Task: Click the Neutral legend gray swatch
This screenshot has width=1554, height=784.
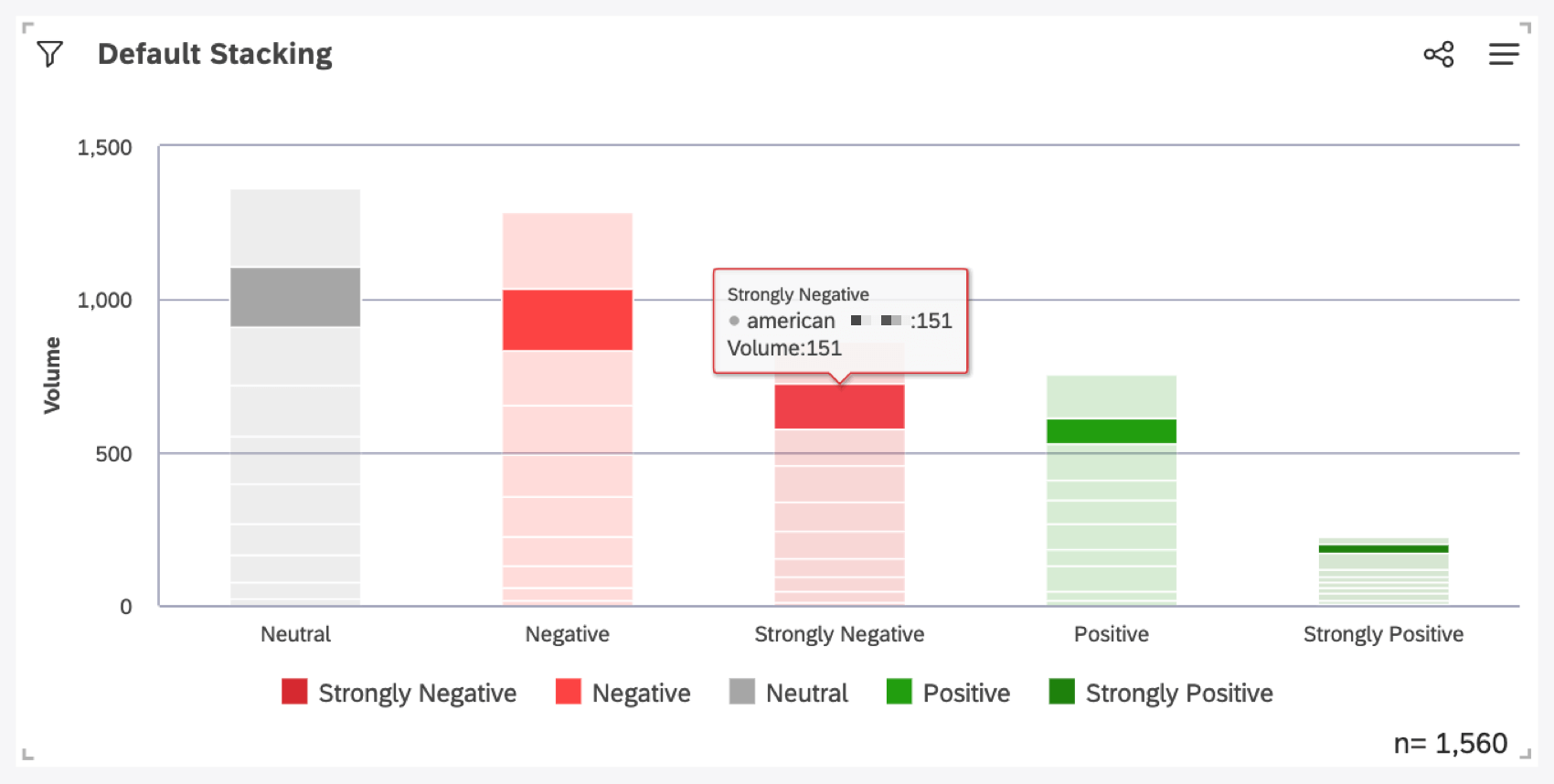Action: point(741,692)
